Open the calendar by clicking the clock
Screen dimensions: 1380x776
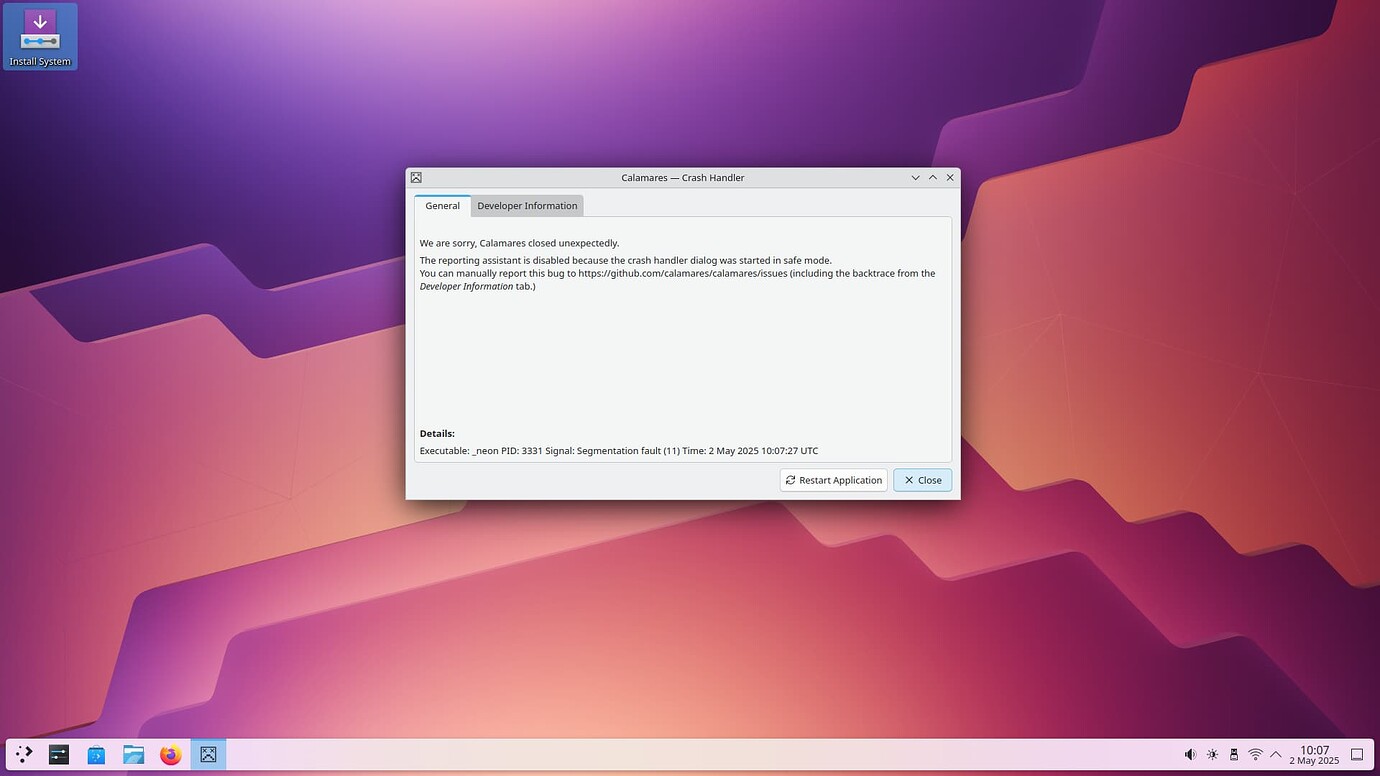(x=1313, y=754)
